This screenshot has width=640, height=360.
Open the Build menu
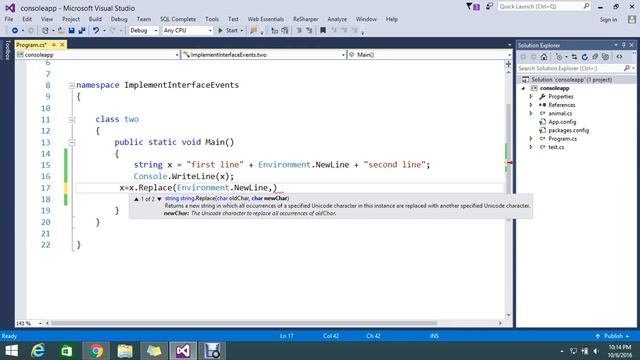pyautogui.click(x=95, y=19)
